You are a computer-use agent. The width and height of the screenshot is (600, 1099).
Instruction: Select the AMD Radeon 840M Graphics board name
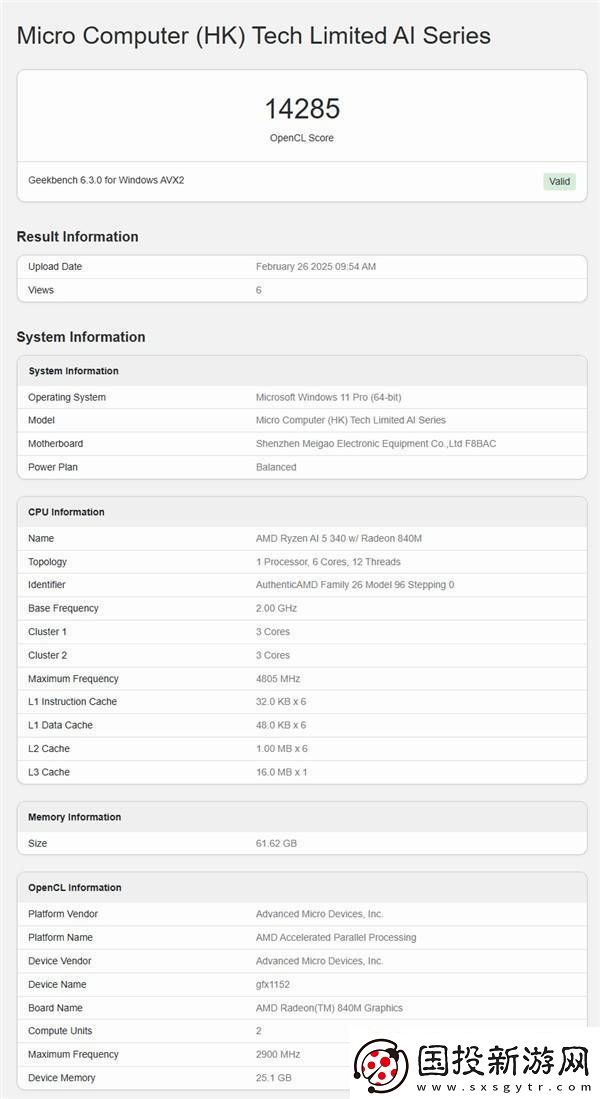328,1008
